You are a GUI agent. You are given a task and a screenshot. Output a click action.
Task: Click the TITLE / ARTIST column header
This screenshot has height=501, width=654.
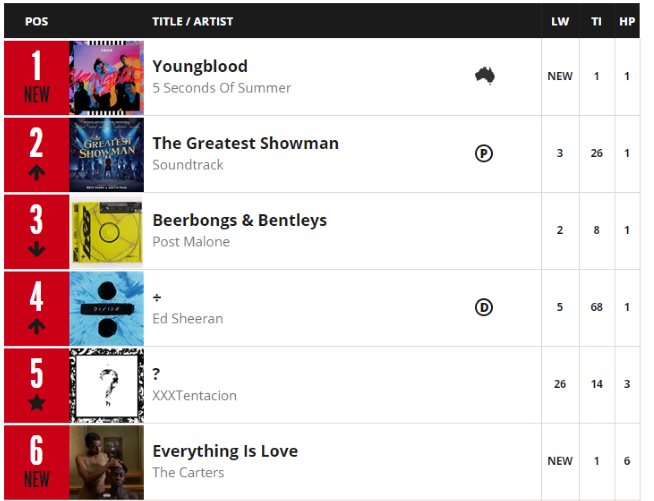(x=193, y=21)
